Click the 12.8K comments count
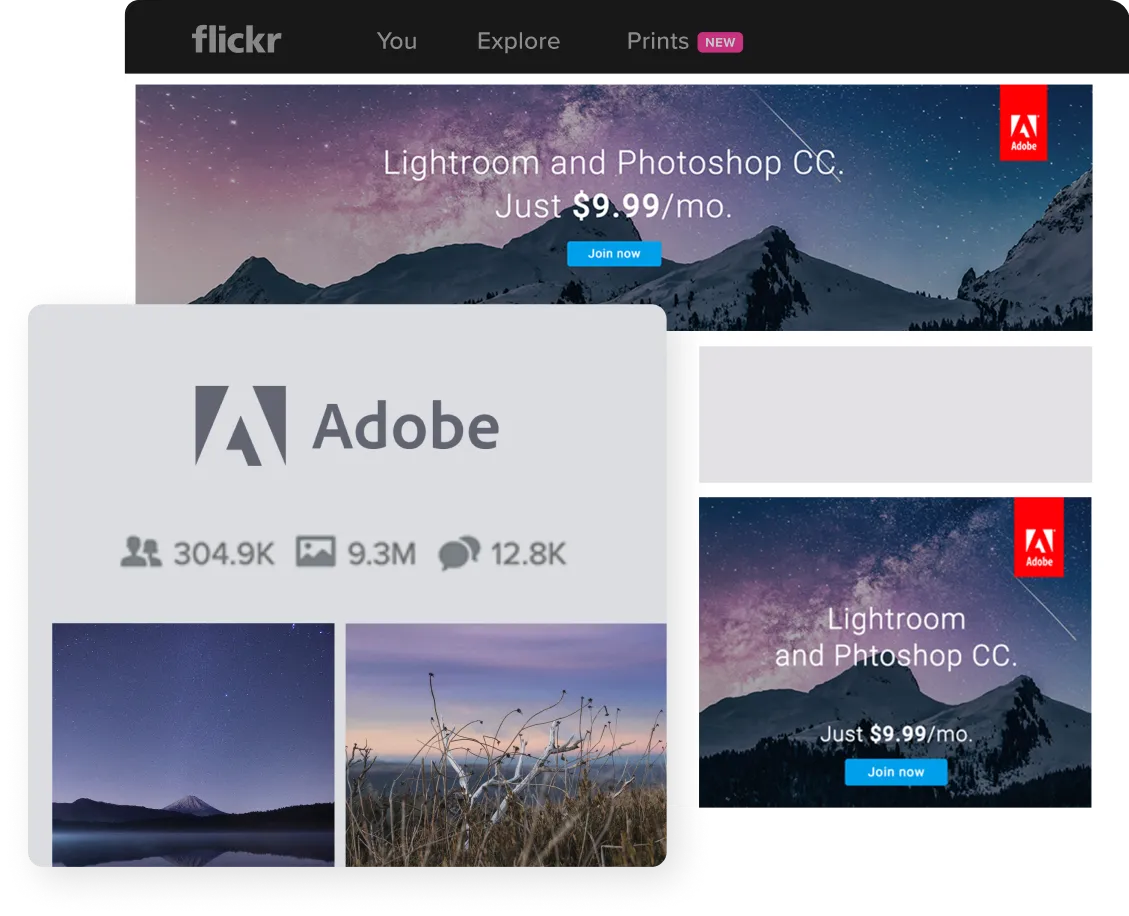Viewport: 1129px width, 916px height. point(528,550)
